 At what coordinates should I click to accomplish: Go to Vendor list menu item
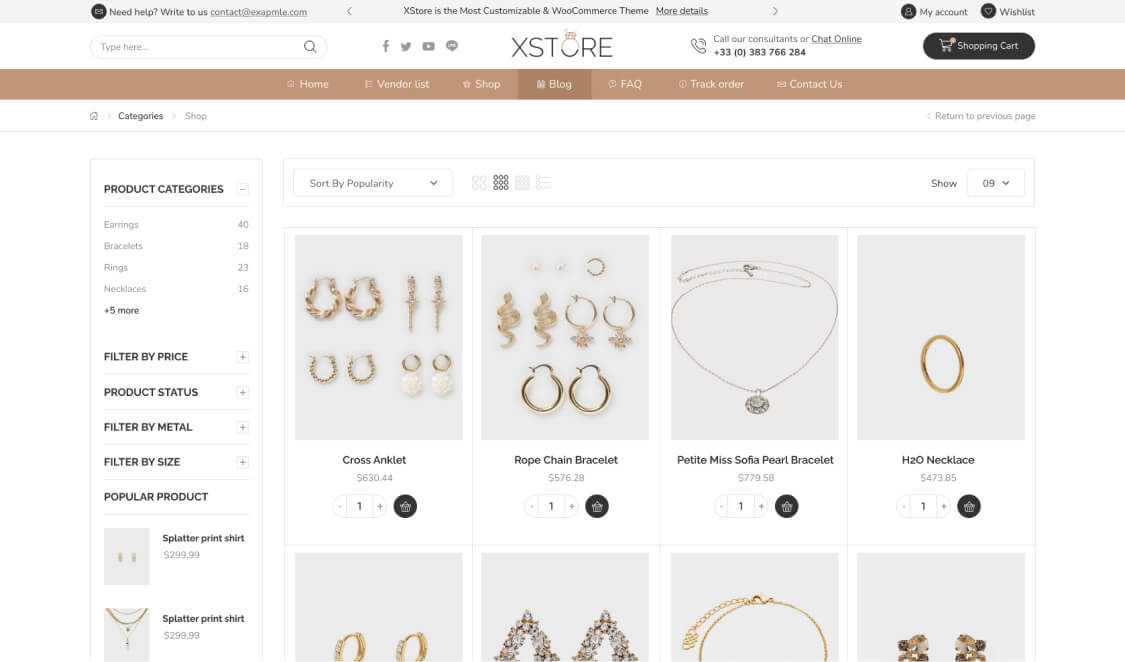pyautogui.click(x=396, y=84)
